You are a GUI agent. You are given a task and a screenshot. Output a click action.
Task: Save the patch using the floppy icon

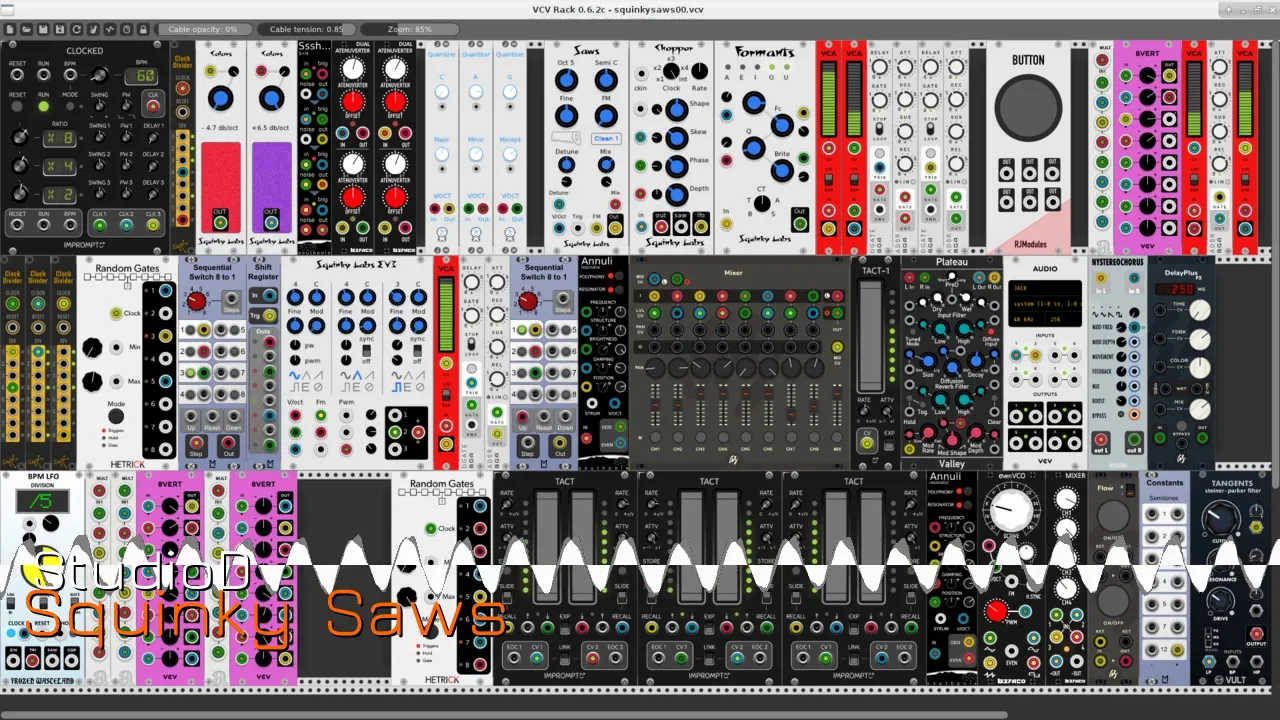pos(45,29)
